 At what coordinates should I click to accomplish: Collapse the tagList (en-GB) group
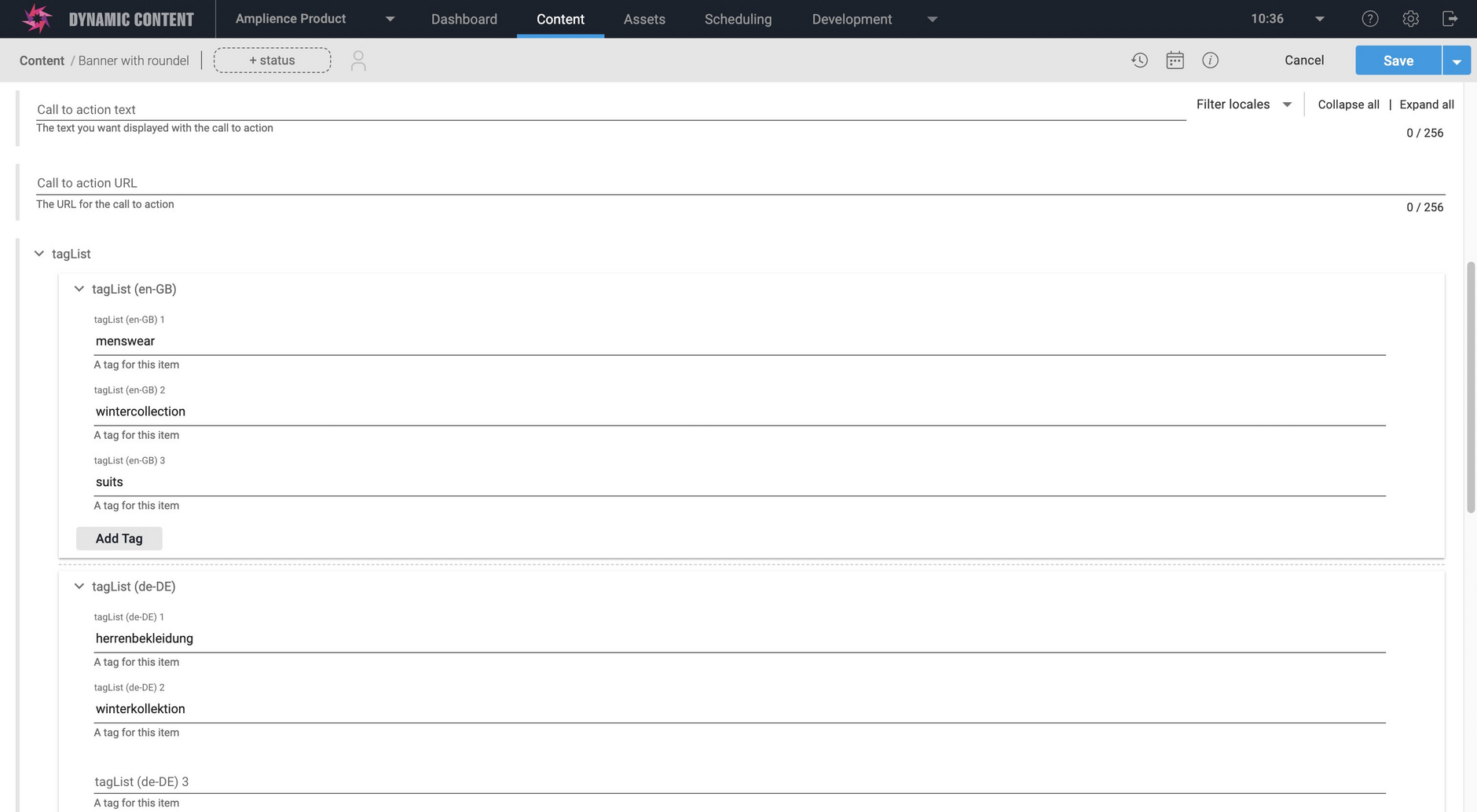79,289
